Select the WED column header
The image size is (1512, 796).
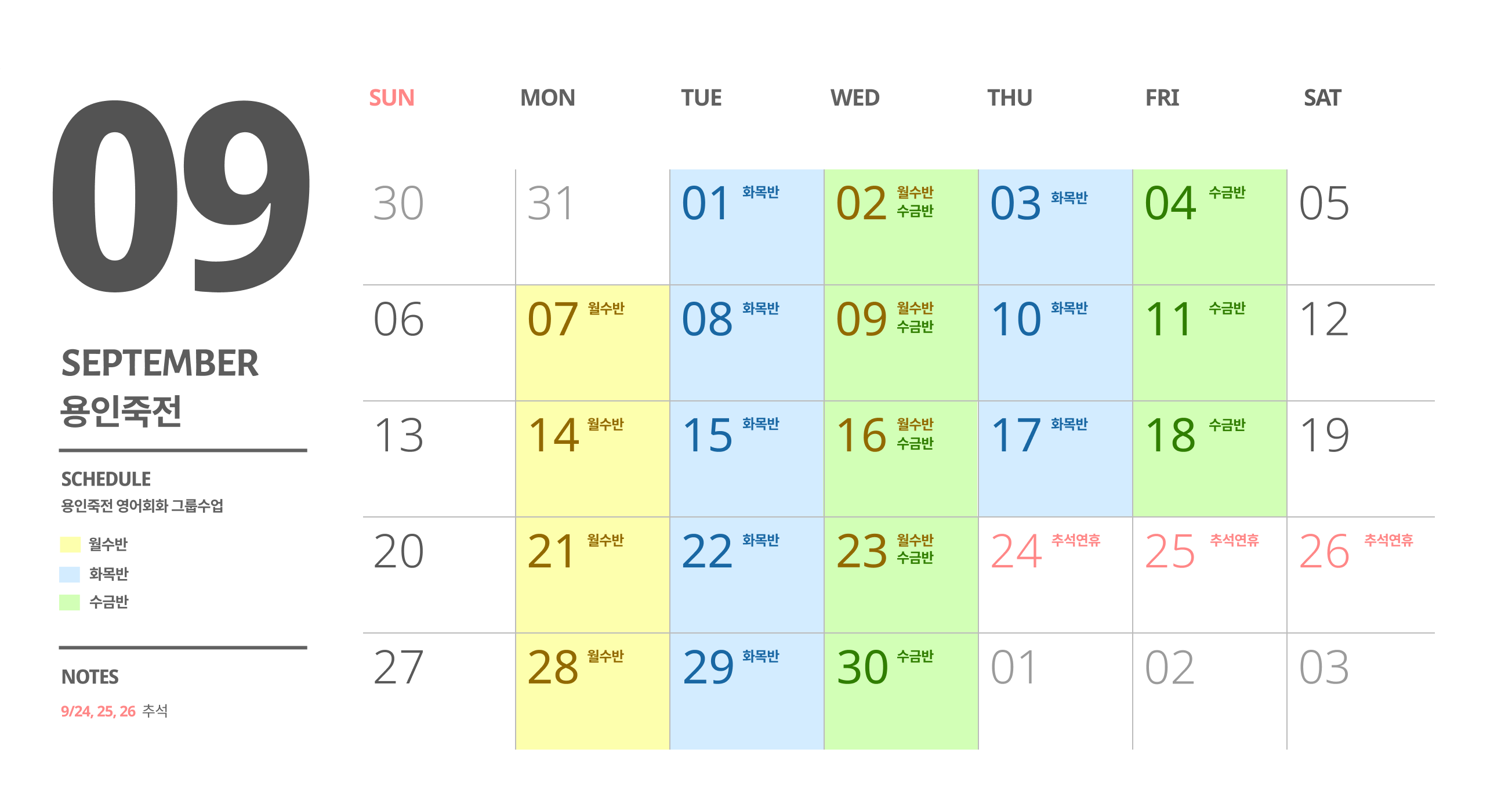tap(855, 97)
